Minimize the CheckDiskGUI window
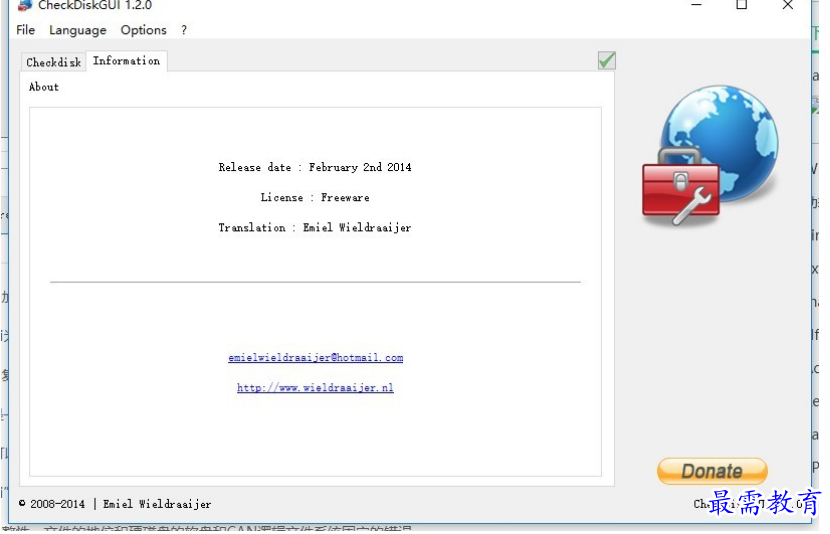This screenshot has width=830, height=534. pos(697,5)
